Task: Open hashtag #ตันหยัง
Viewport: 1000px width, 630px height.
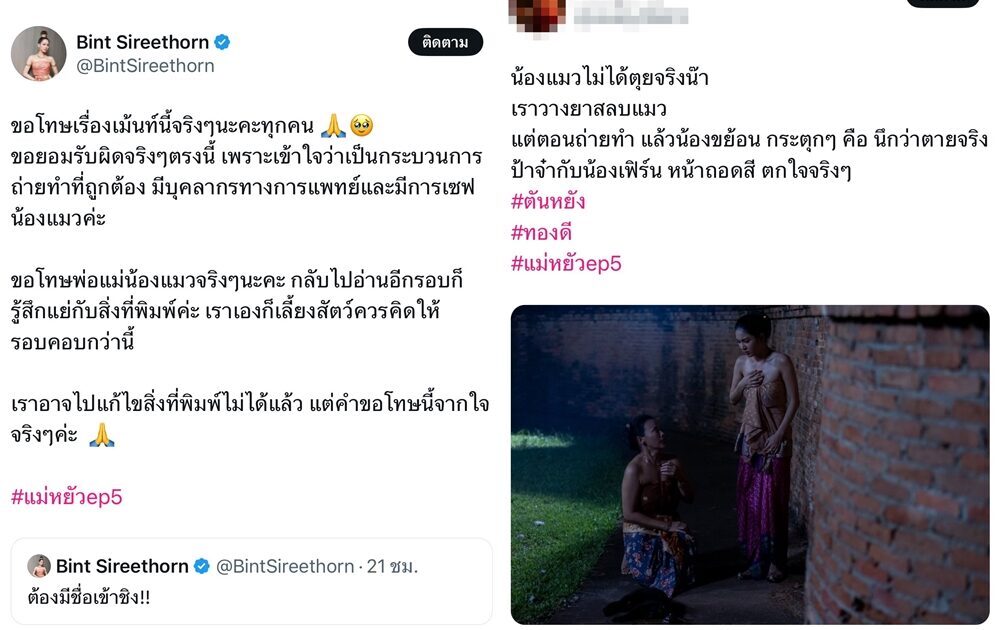Action: [x=548, y=201]
